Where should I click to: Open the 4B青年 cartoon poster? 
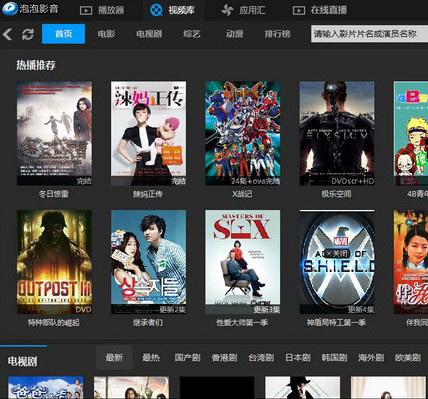pos(411,133)
